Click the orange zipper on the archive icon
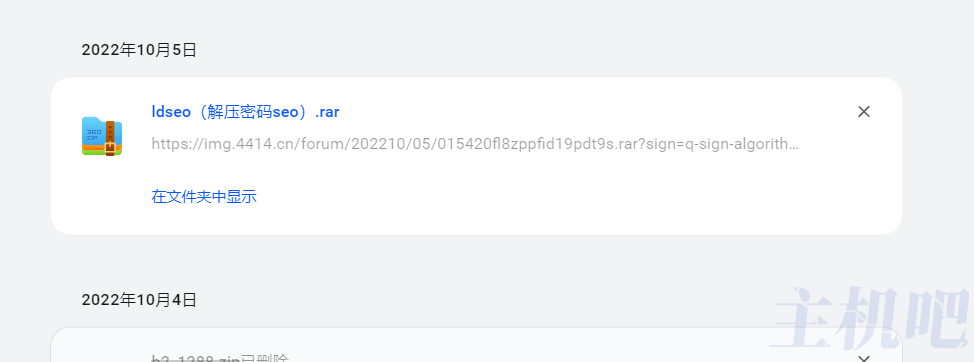 pyautogui.click(x=110, y=138)
